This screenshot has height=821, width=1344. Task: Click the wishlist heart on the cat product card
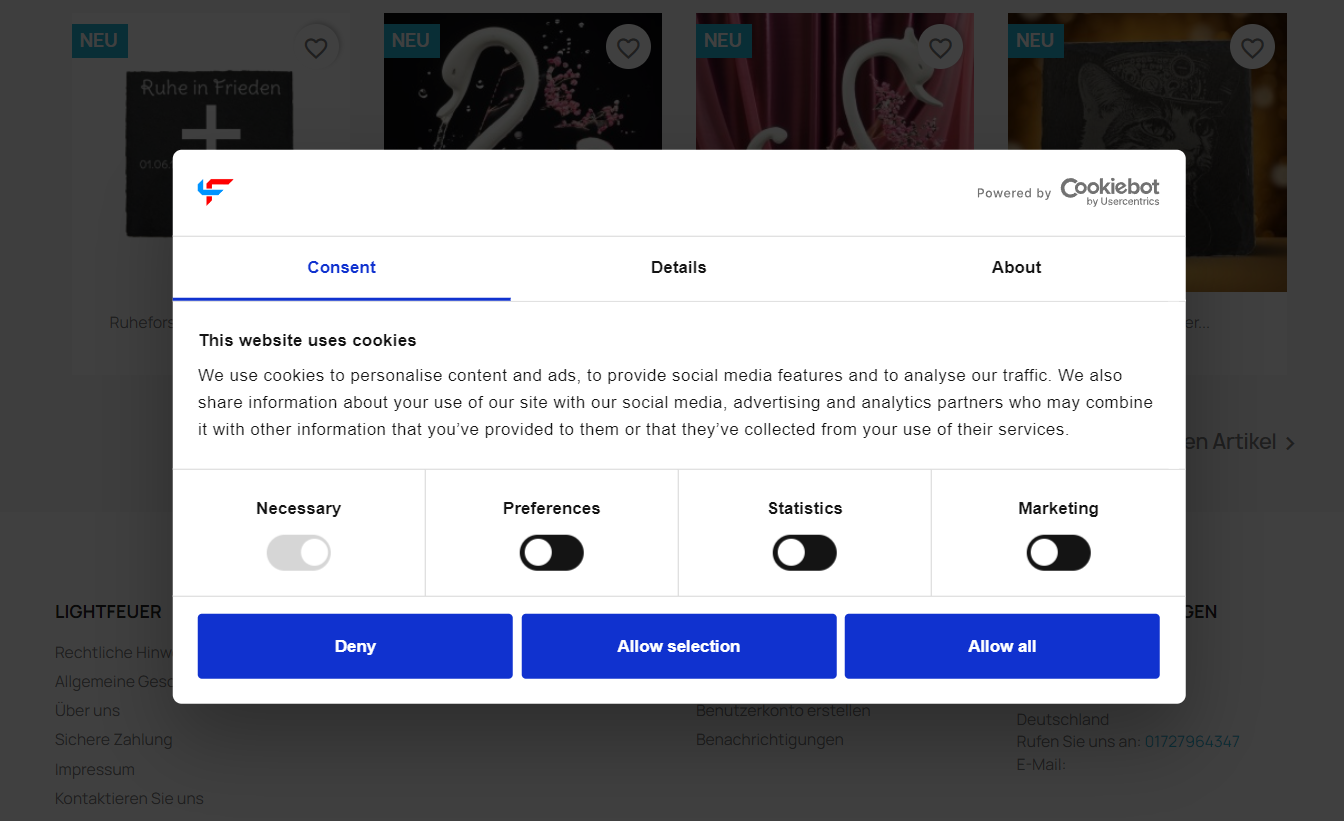(x=1252, y=47)
